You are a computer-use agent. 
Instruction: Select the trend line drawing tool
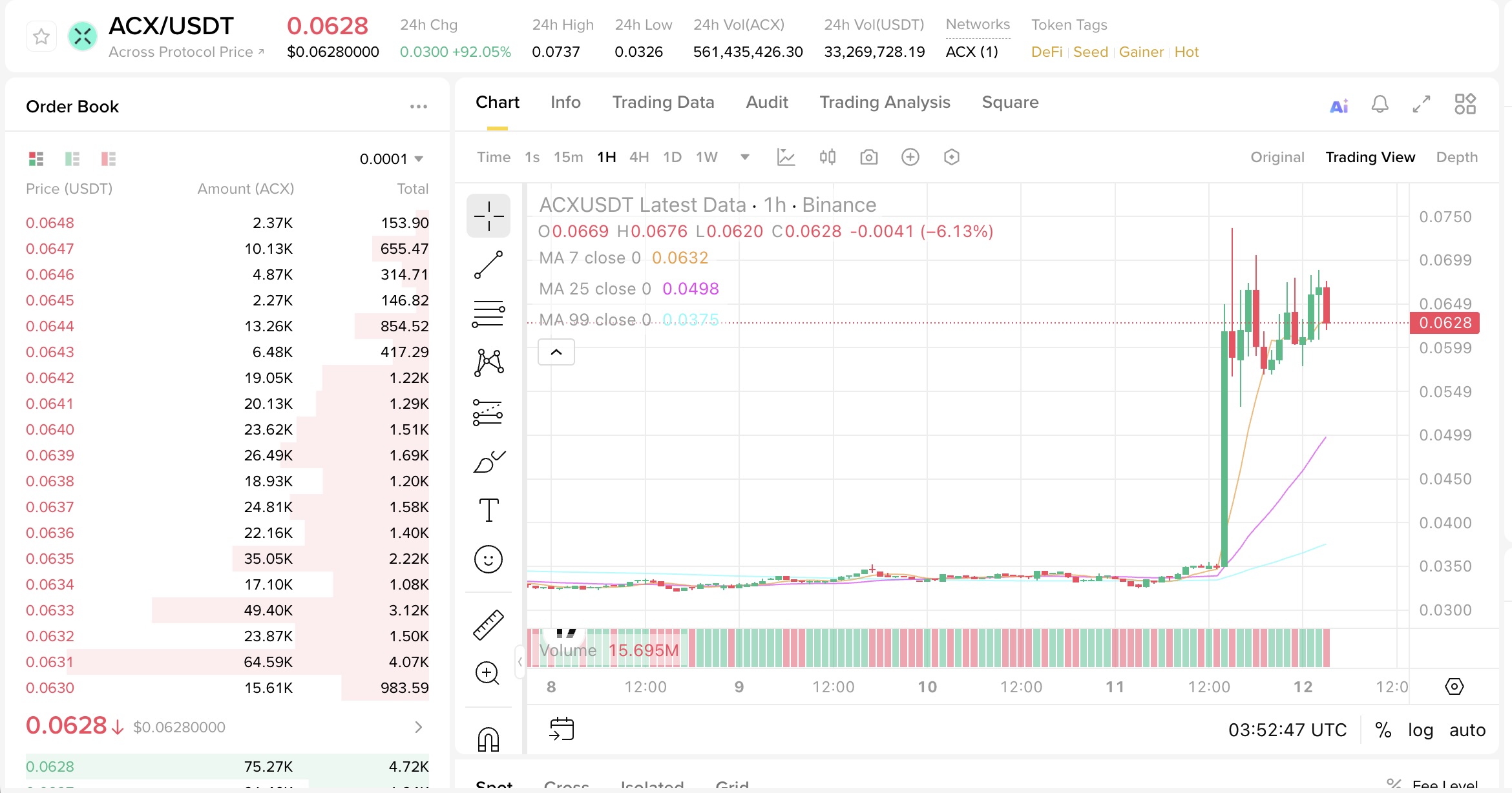pos(488,265)
